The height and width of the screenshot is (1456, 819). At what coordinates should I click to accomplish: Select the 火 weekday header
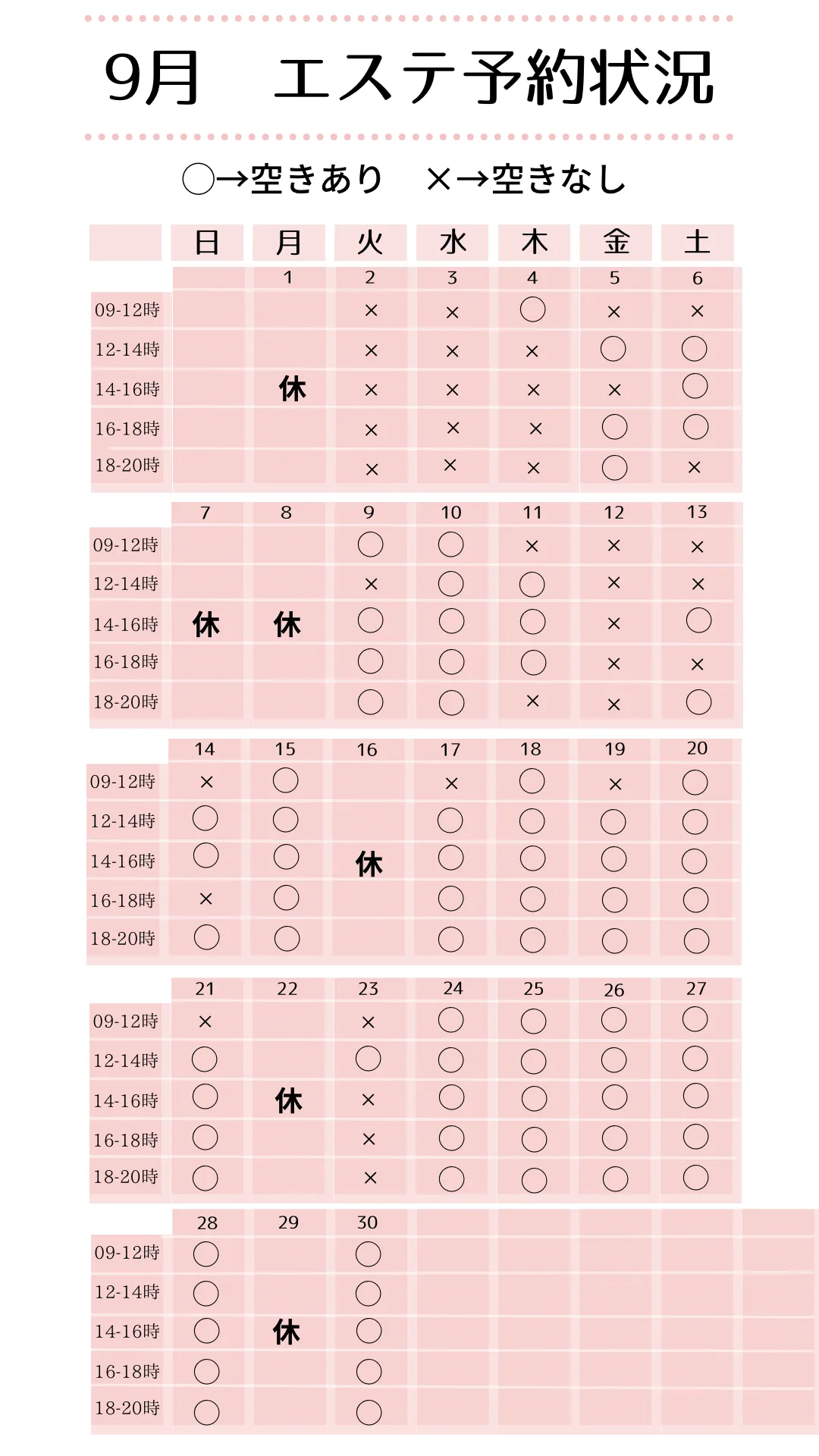pos(370,243)
